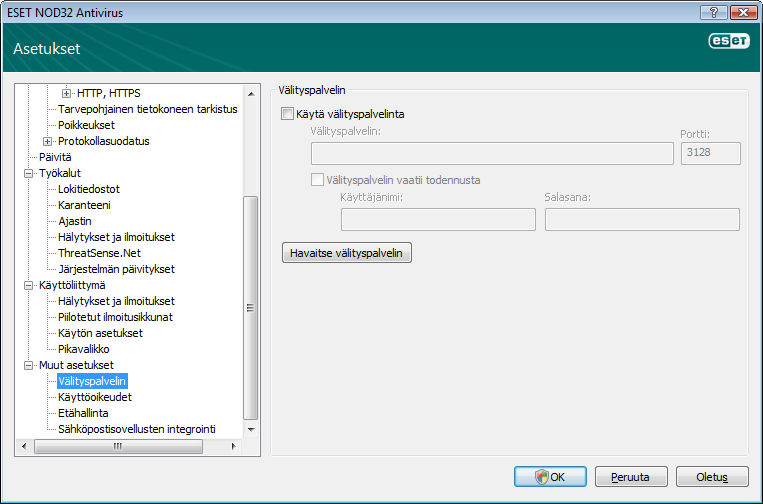Open Ajastin settings

(x=74, y=221)
